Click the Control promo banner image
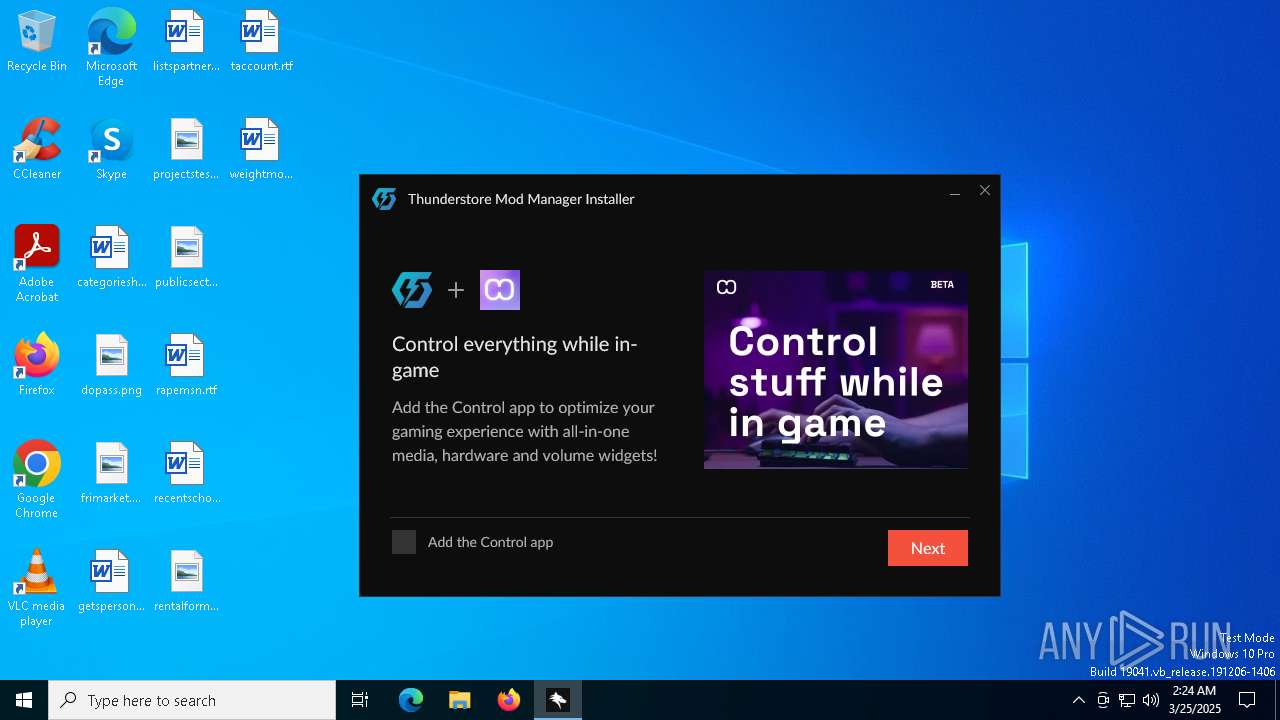The height and width of the screenshot is (720, 1280). 836,370
